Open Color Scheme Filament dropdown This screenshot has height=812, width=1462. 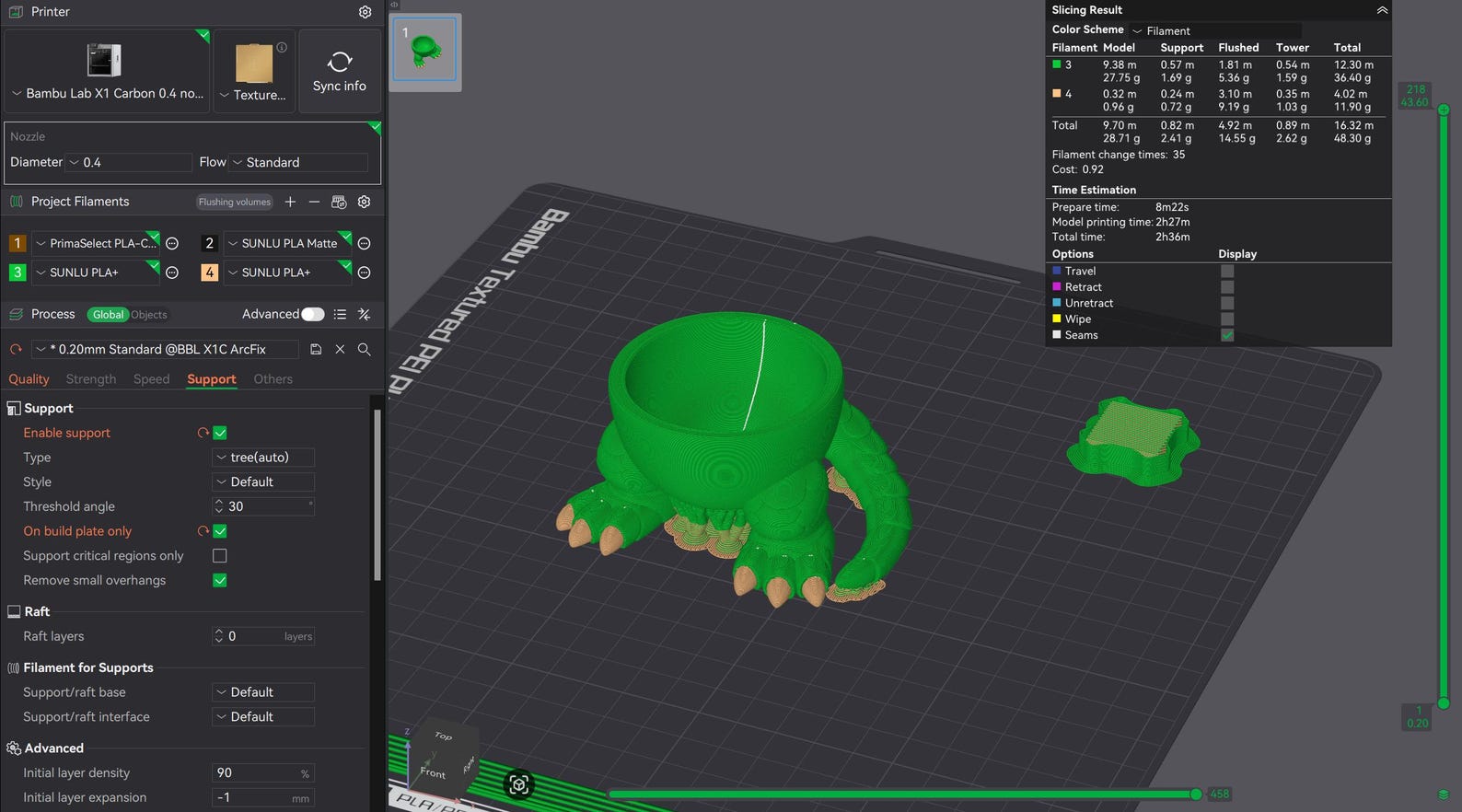point(1215,30)
